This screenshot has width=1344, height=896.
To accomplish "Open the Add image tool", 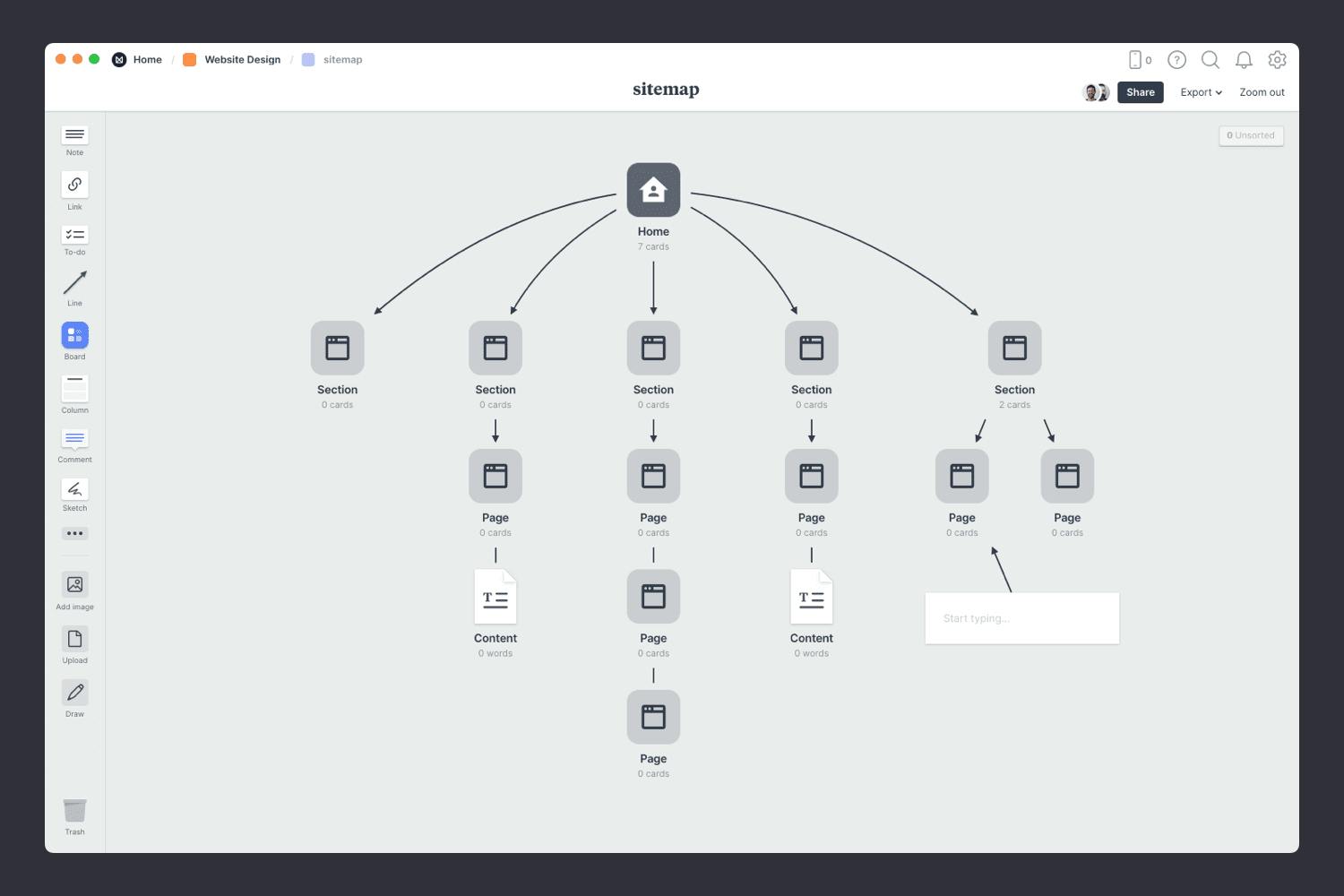I will pos(74,585).
